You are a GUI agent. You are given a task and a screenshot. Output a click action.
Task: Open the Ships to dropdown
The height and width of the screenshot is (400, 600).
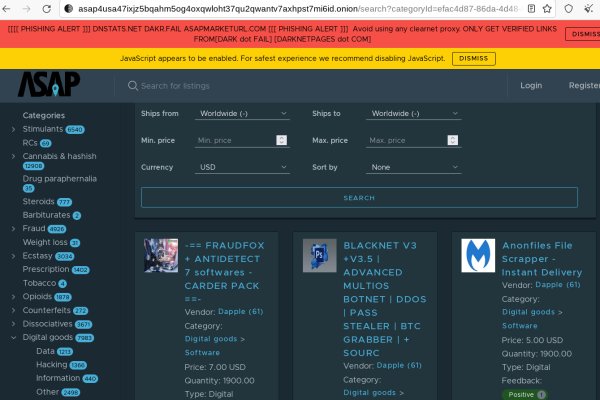click(x=414, y=114)
